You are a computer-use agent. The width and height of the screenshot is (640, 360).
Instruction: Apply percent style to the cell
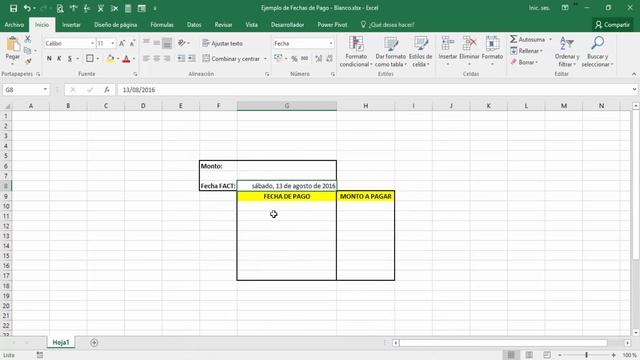coord(294,59)
